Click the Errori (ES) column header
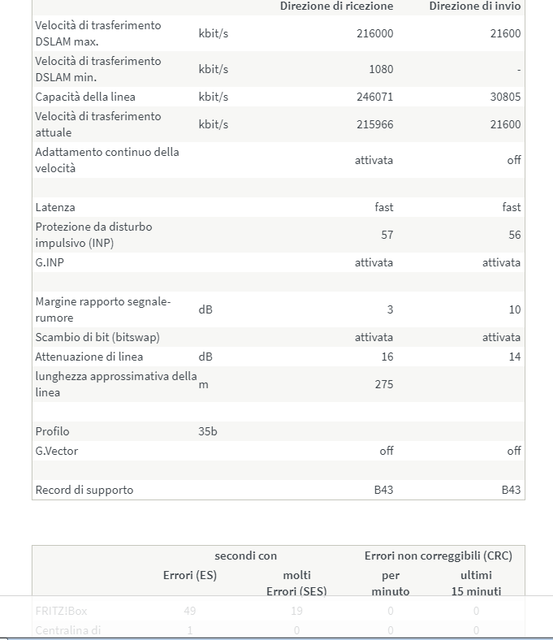553x640 pixels. pyautogui.click(x=190, y=576)
